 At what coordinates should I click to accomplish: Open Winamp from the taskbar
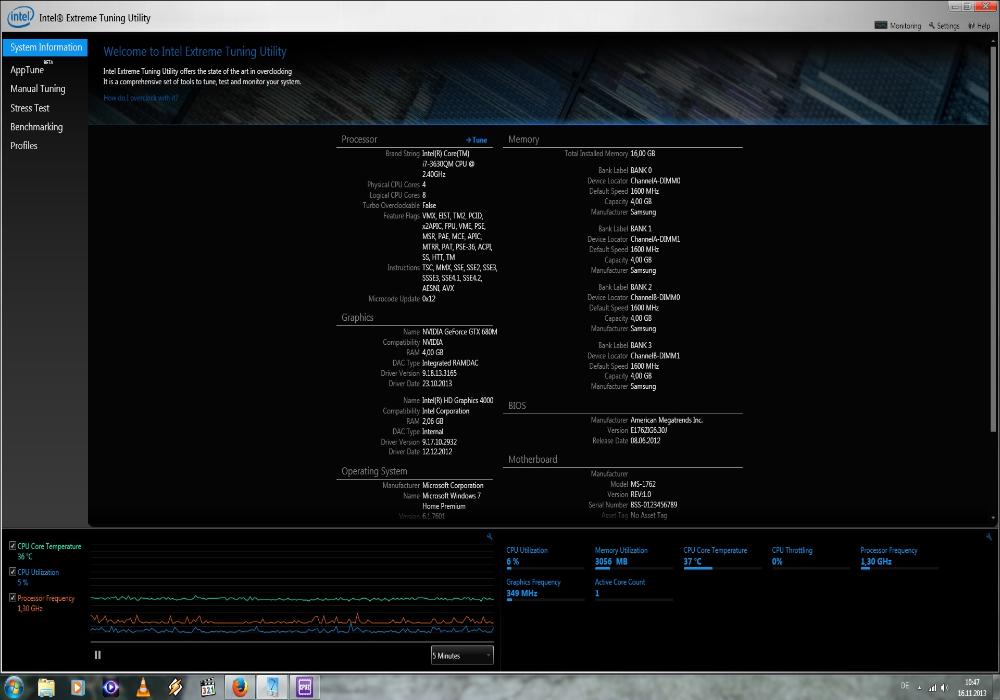click(175, 687)
